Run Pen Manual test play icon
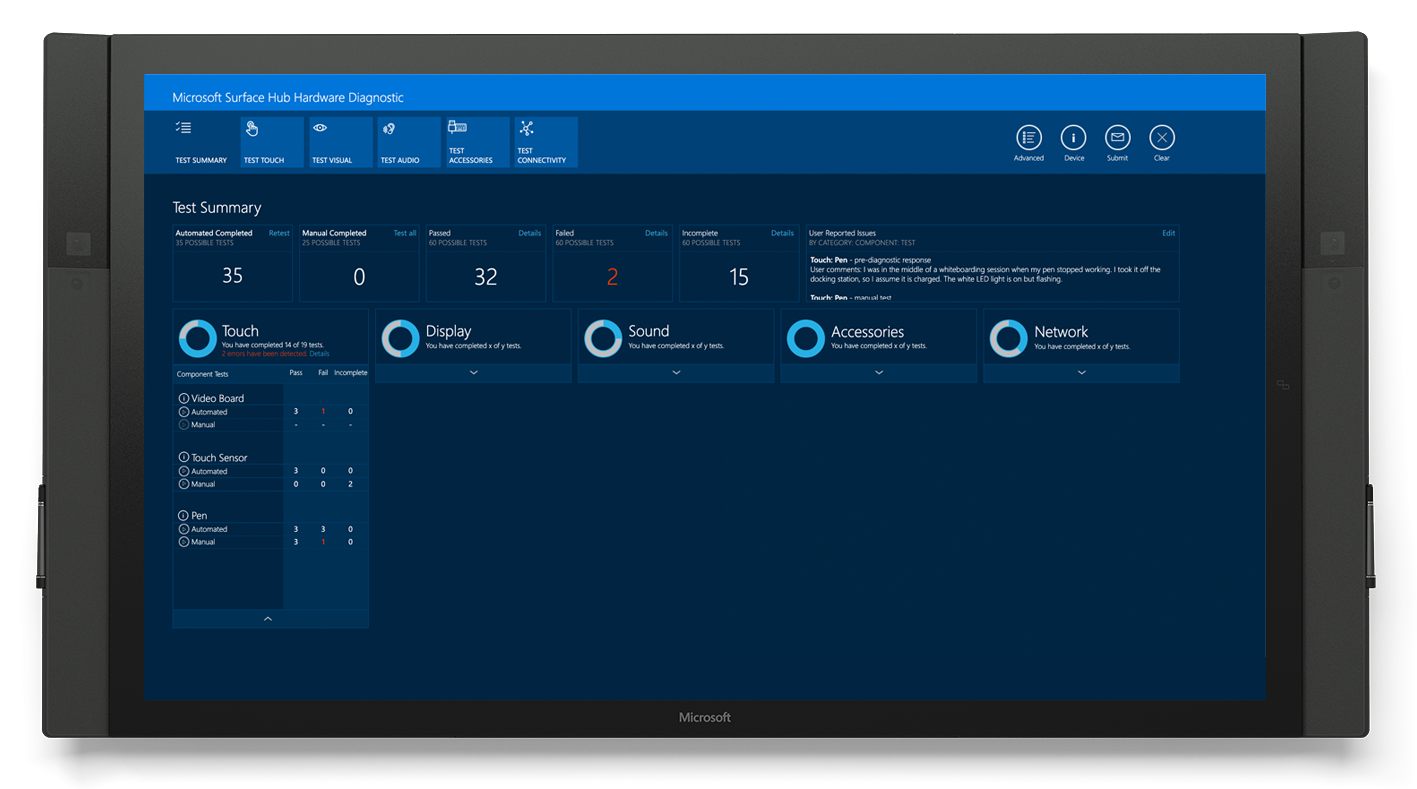Screen dimensions: 1417x789 point(184,542)
